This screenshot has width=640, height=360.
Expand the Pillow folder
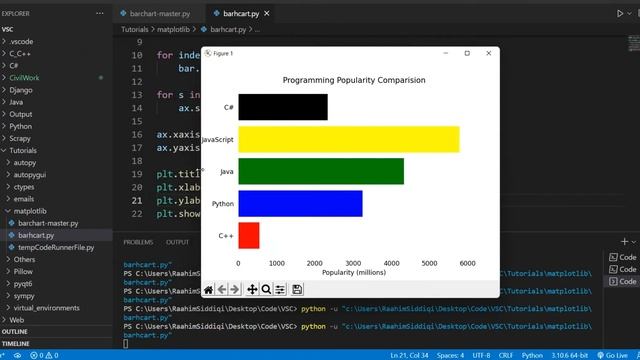56,271
